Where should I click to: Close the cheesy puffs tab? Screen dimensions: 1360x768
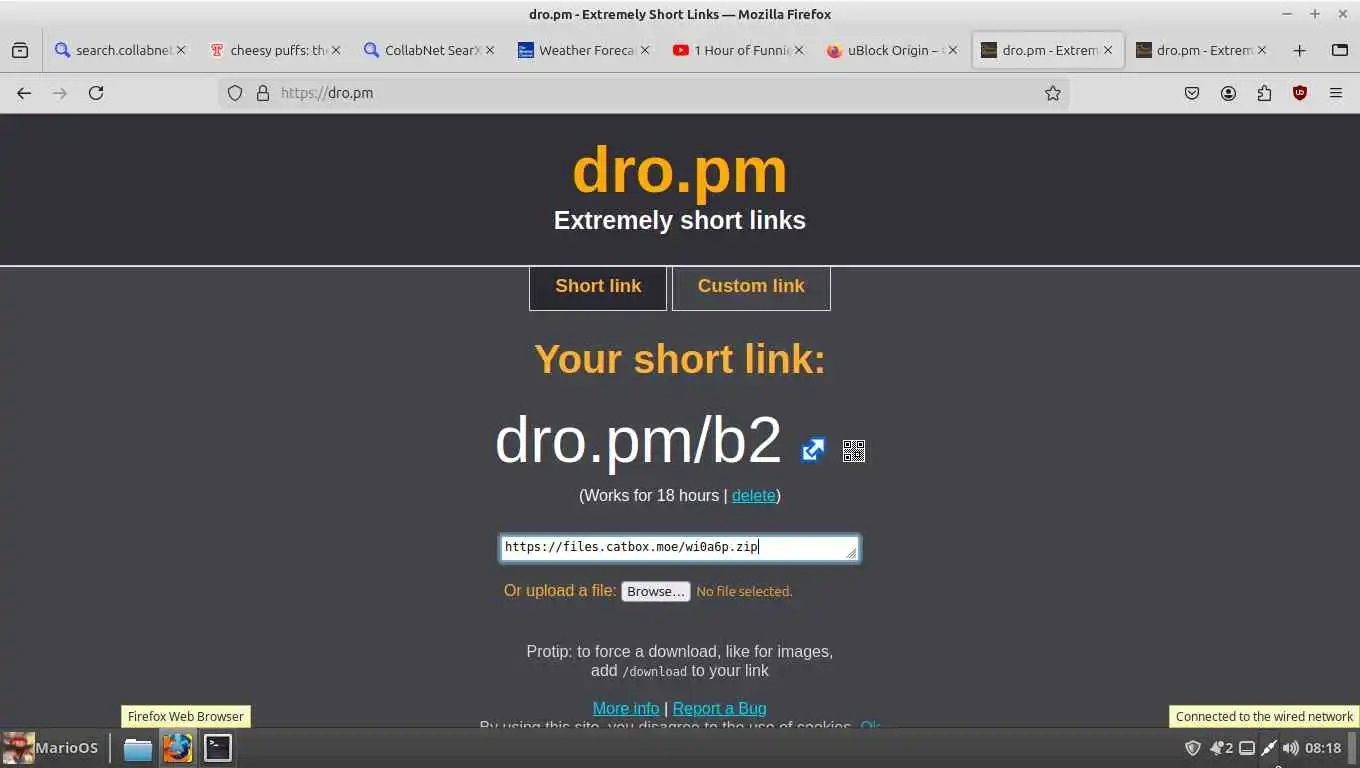336,50
